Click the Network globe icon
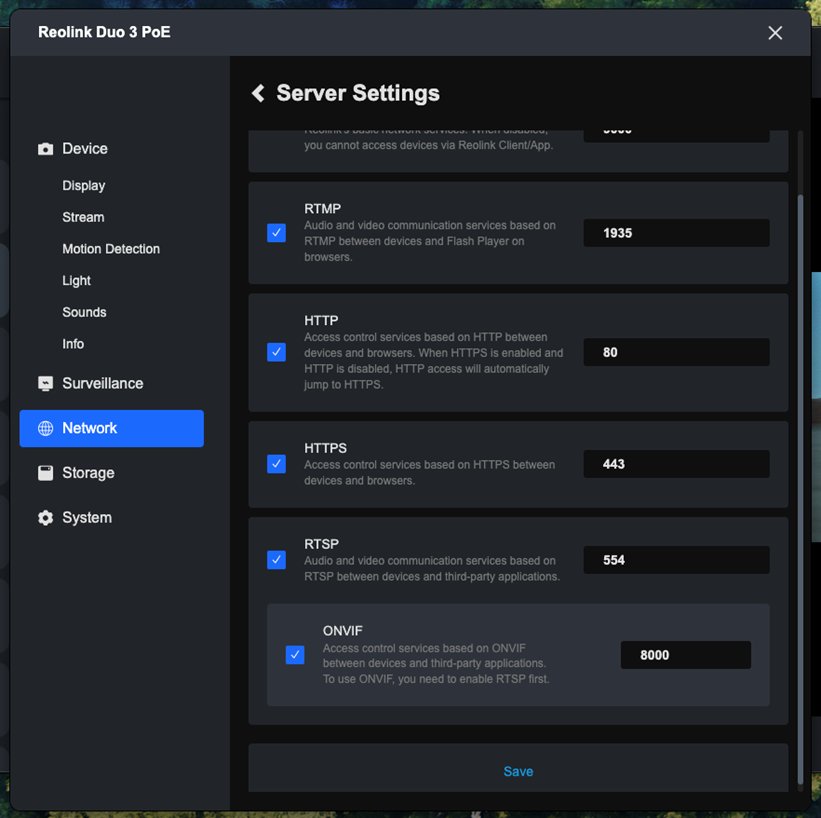 tap(46, 428)
